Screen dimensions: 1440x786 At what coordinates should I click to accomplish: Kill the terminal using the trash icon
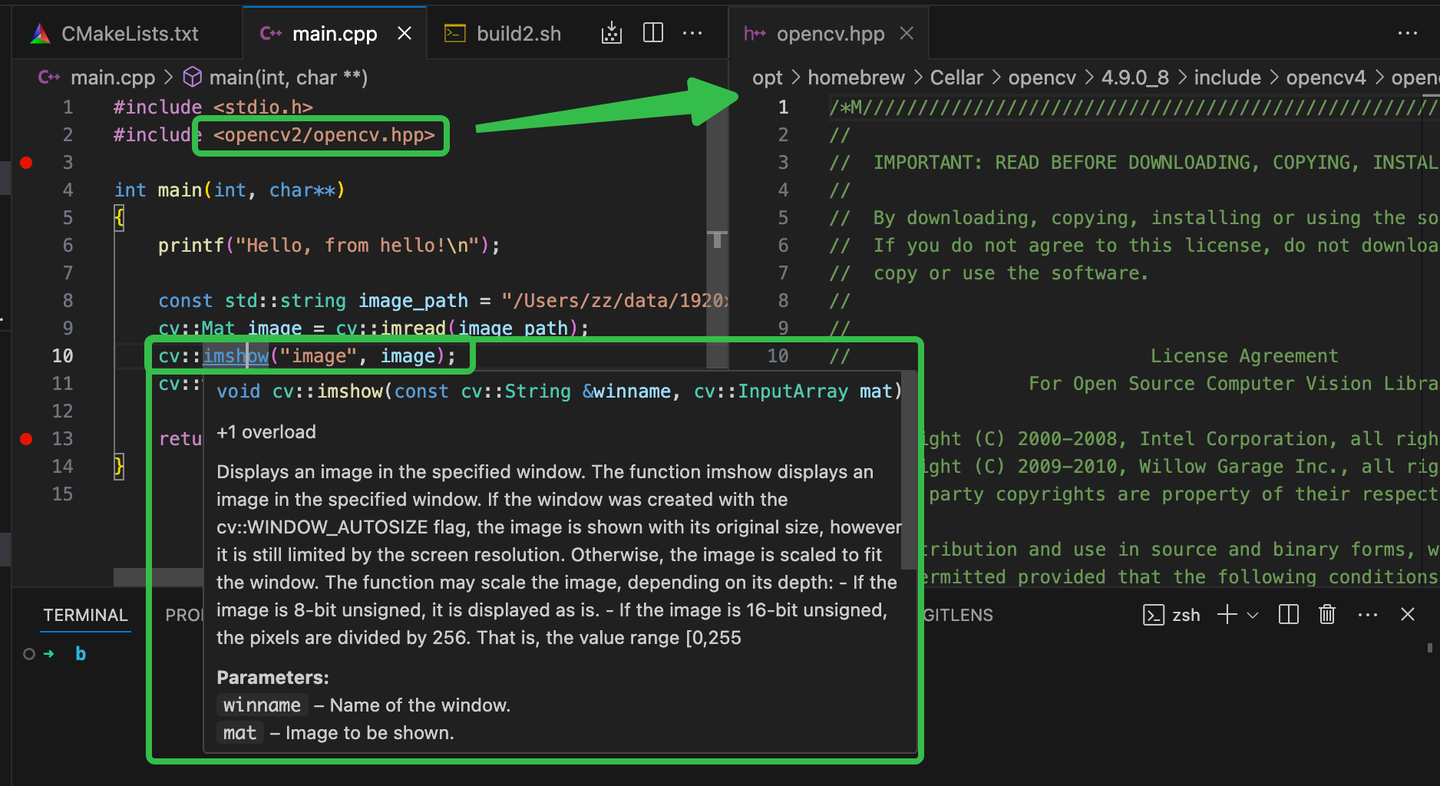point(1327,614)
